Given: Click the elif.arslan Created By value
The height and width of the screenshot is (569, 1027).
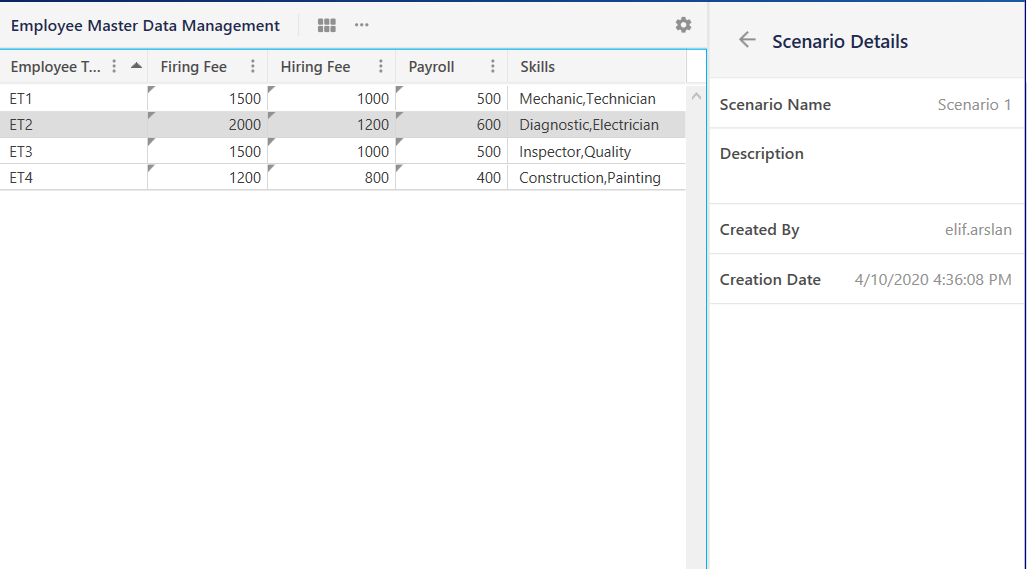Looking at the screenshot, I should pos(978,229).
